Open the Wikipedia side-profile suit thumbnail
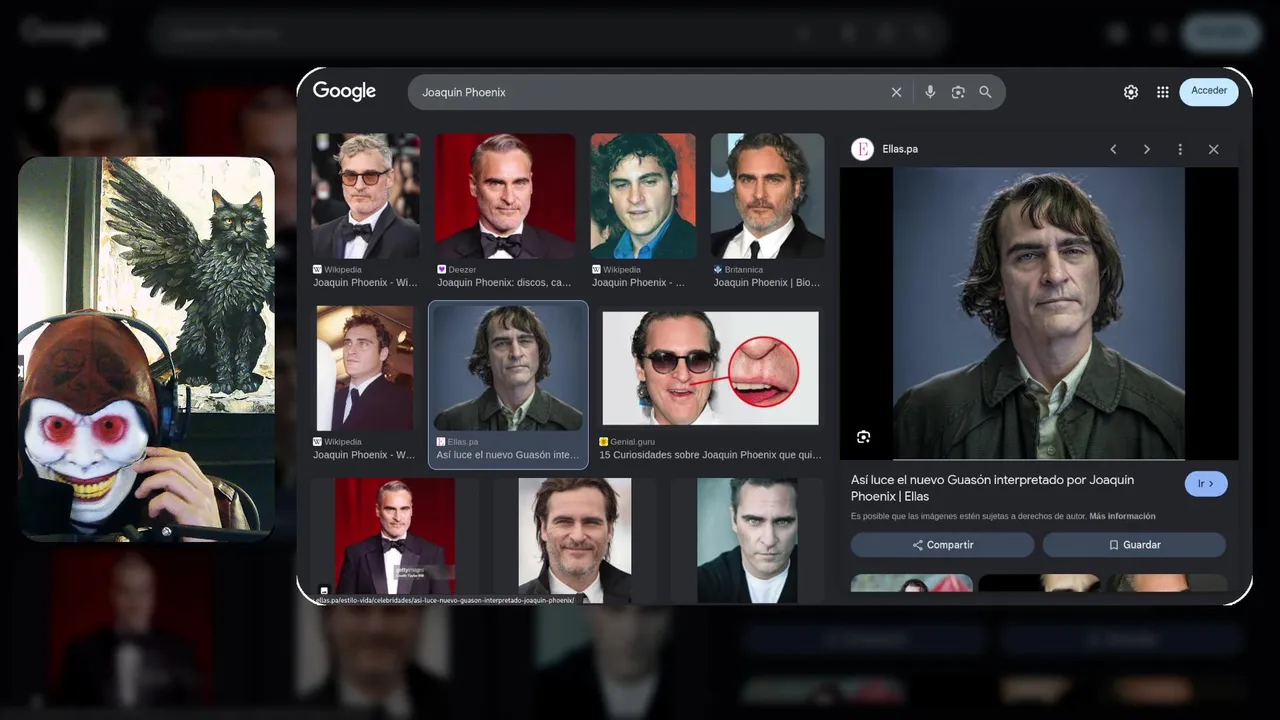The height and width of the screenshot is (720, 1280). (x=365, y=368)
